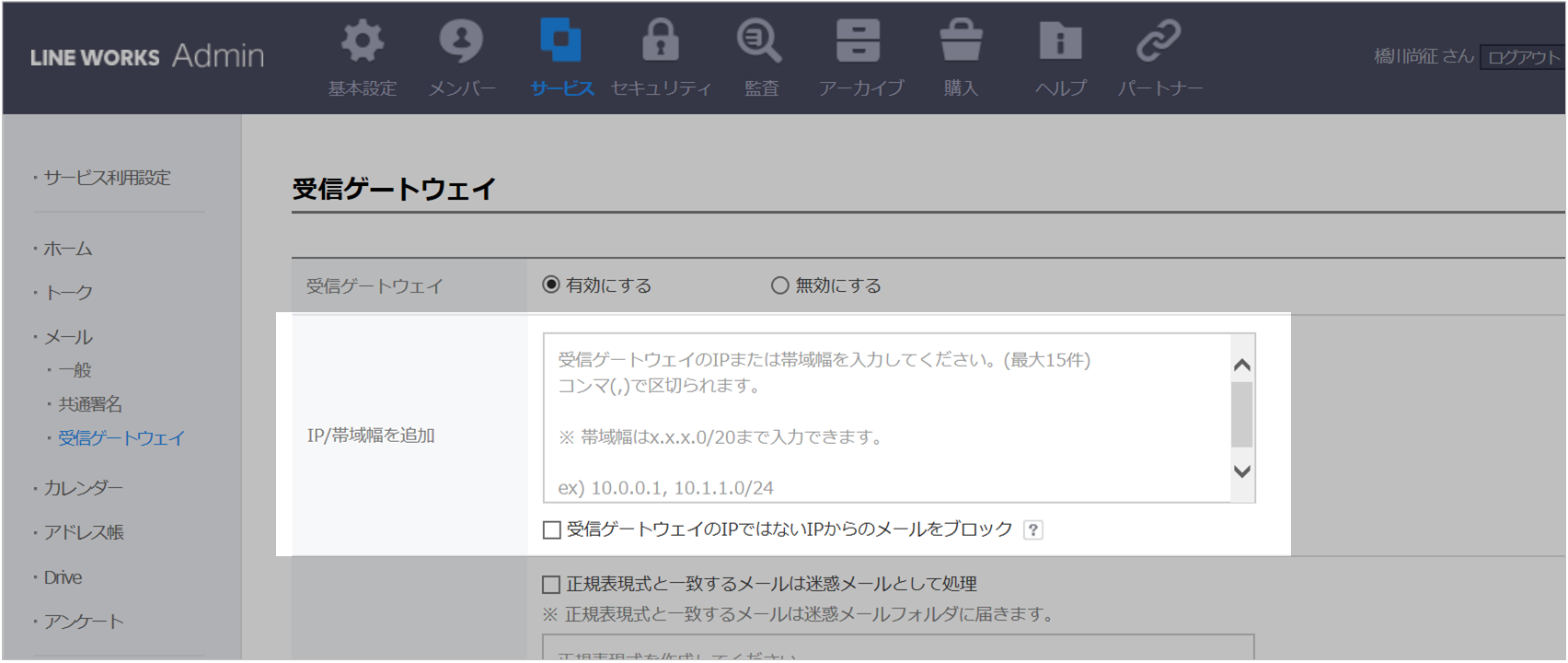Open the 基本設定 gear icon

tap(362, 41)
